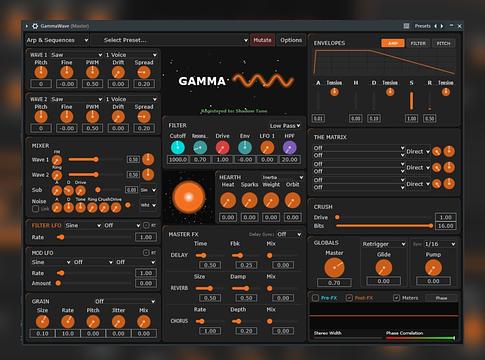
Task: Click the Hearth Sparks knob
Action: [x=249, y=201]
